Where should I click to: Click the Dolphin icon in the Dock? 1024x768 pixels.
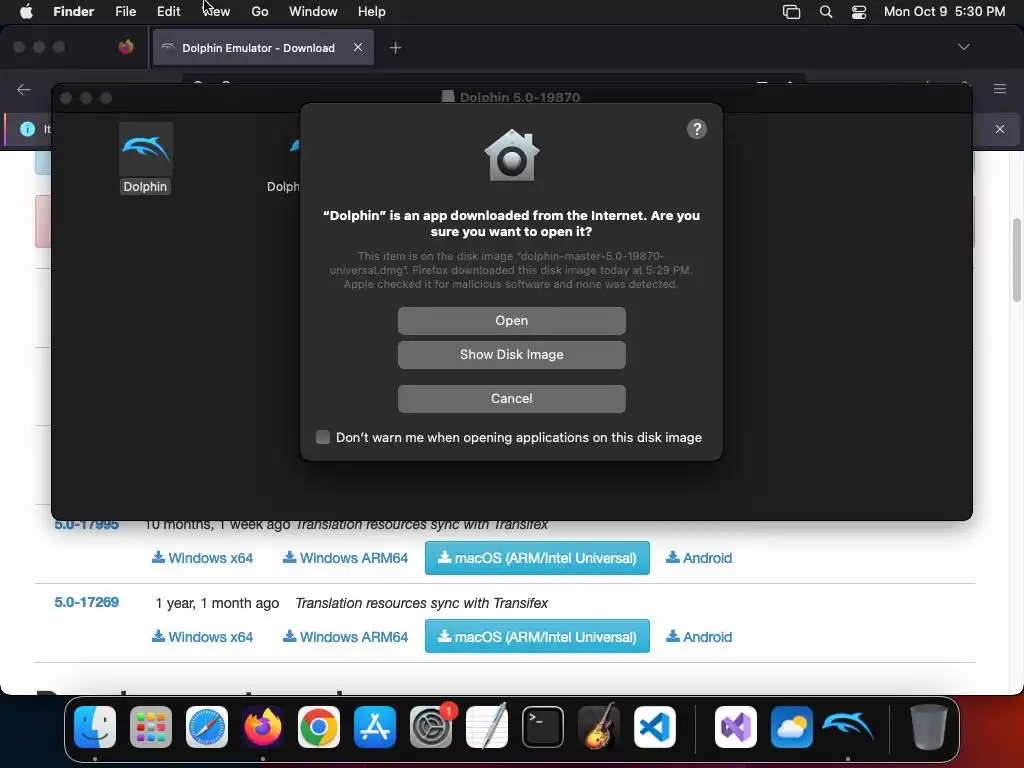[x=848, y=727]
